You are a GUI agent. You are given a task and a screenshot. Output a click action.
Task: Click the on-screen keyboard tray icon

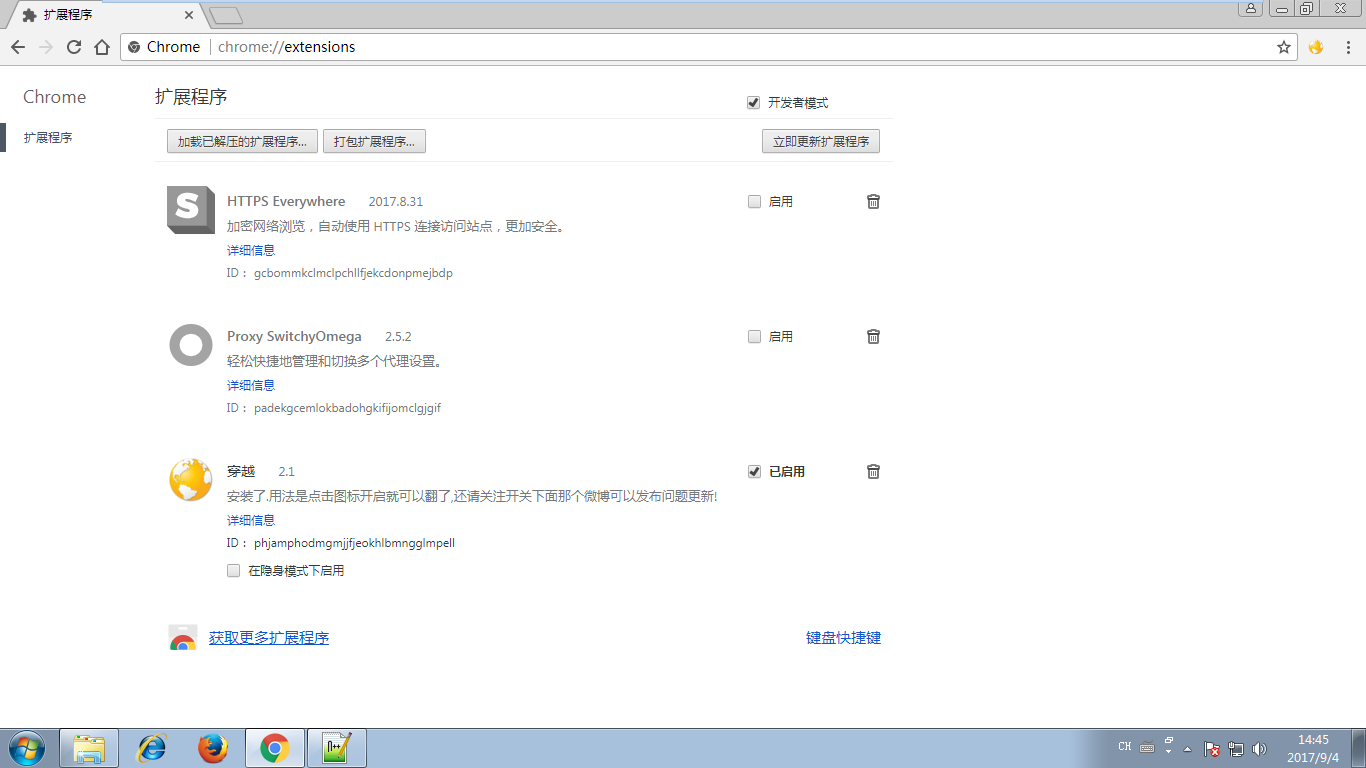1147,748
